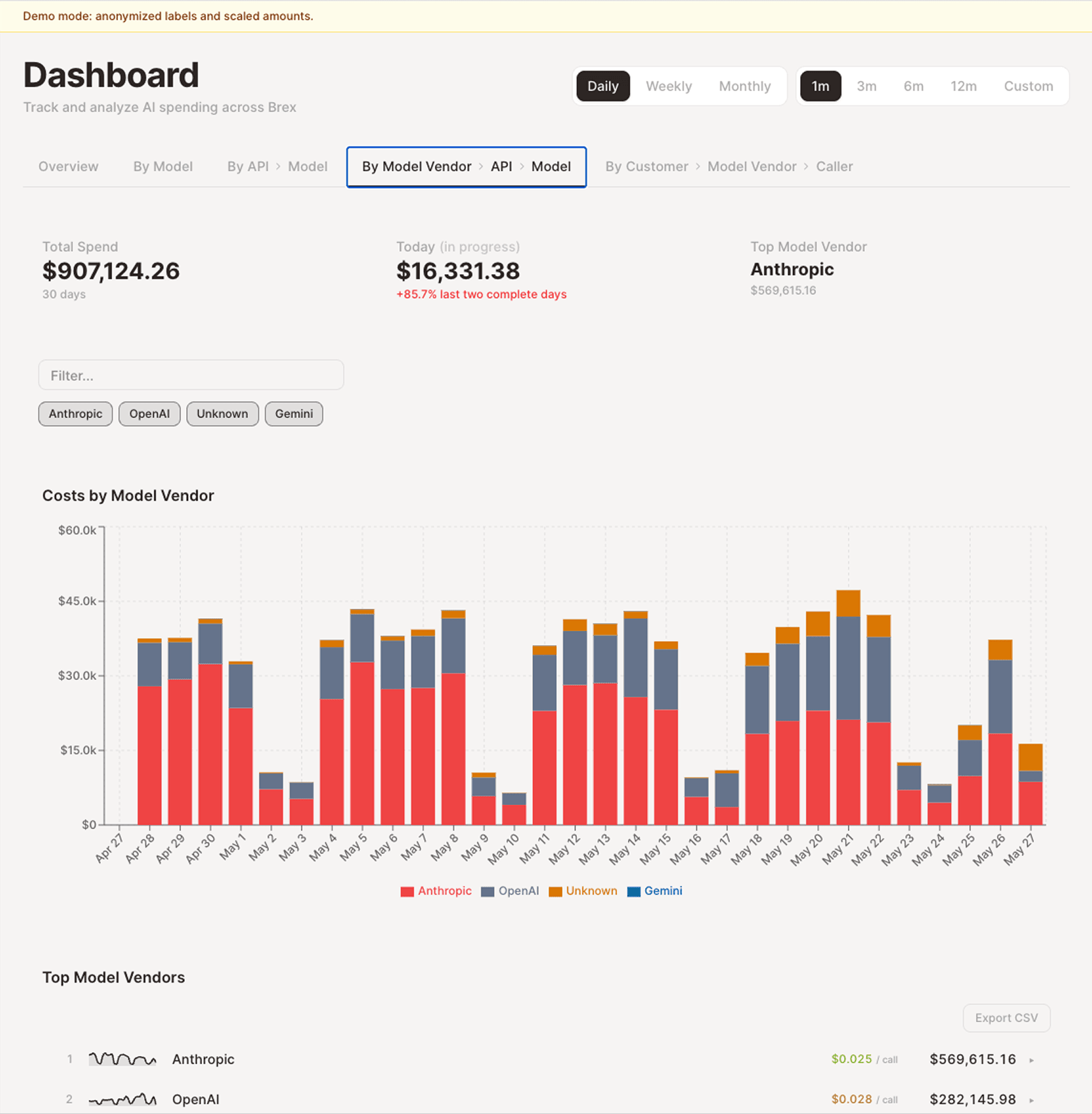Open By Customer > Model Vendor > Caller tab
The height and width of the screenshot is (1114, 1092).
(x=729, y=166)
